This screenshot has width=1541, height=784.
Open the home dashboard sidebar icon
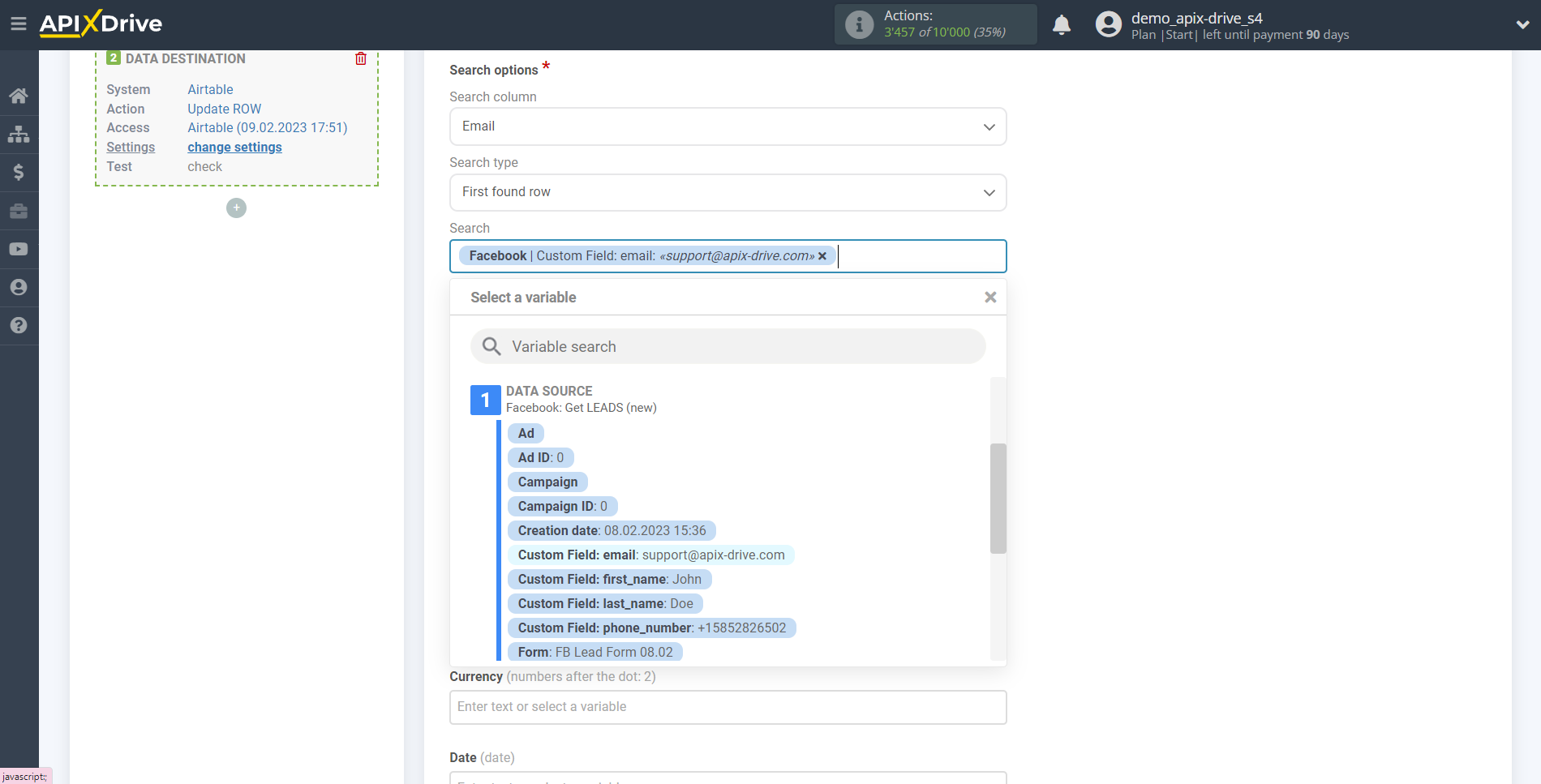(19, 96)
